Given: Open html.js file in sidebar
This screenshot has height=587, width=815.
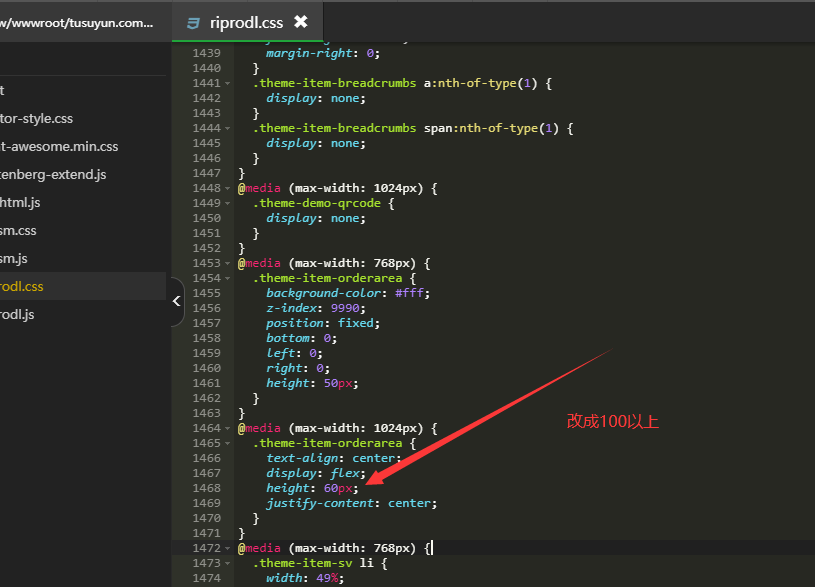Looking at the screenshot, I should (20, 203).
